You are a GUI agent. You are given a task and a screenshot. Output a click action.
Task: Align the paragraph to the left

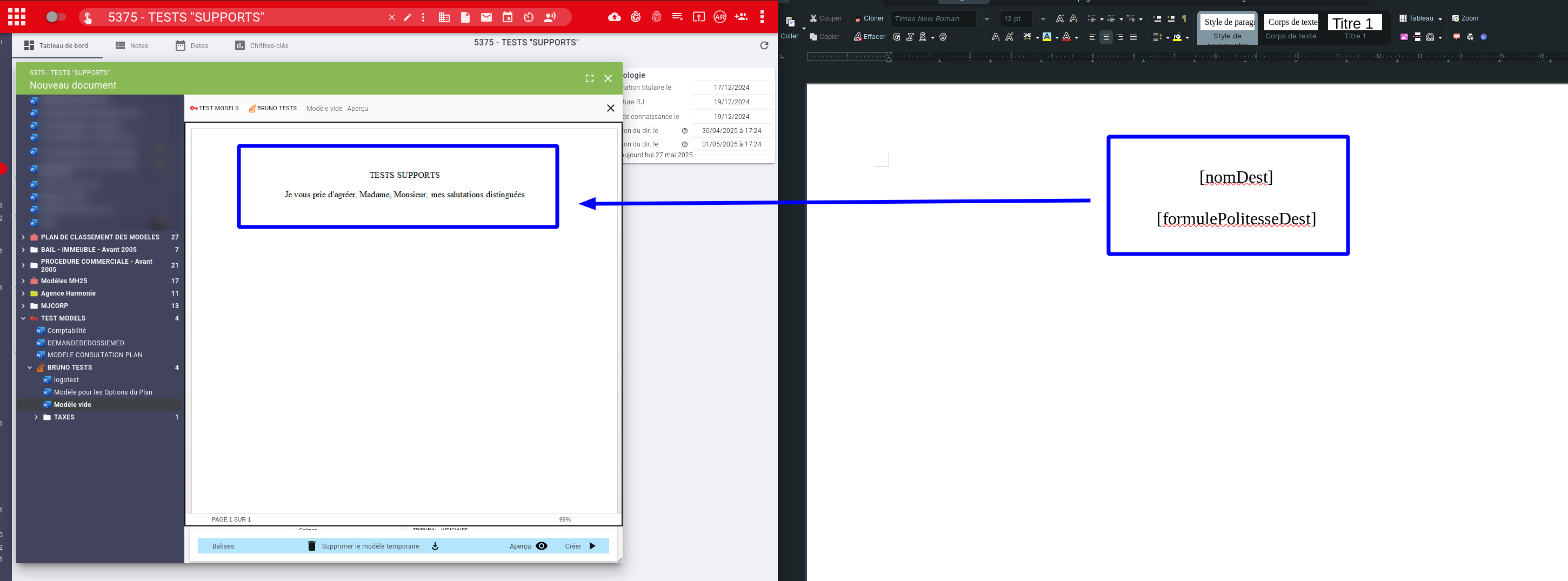(1092, 37)
